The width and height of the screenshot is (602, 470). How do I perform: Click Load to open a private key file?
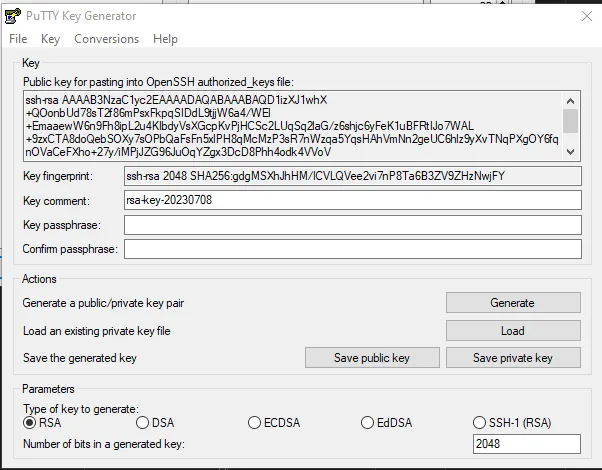(x=513, y=331)
